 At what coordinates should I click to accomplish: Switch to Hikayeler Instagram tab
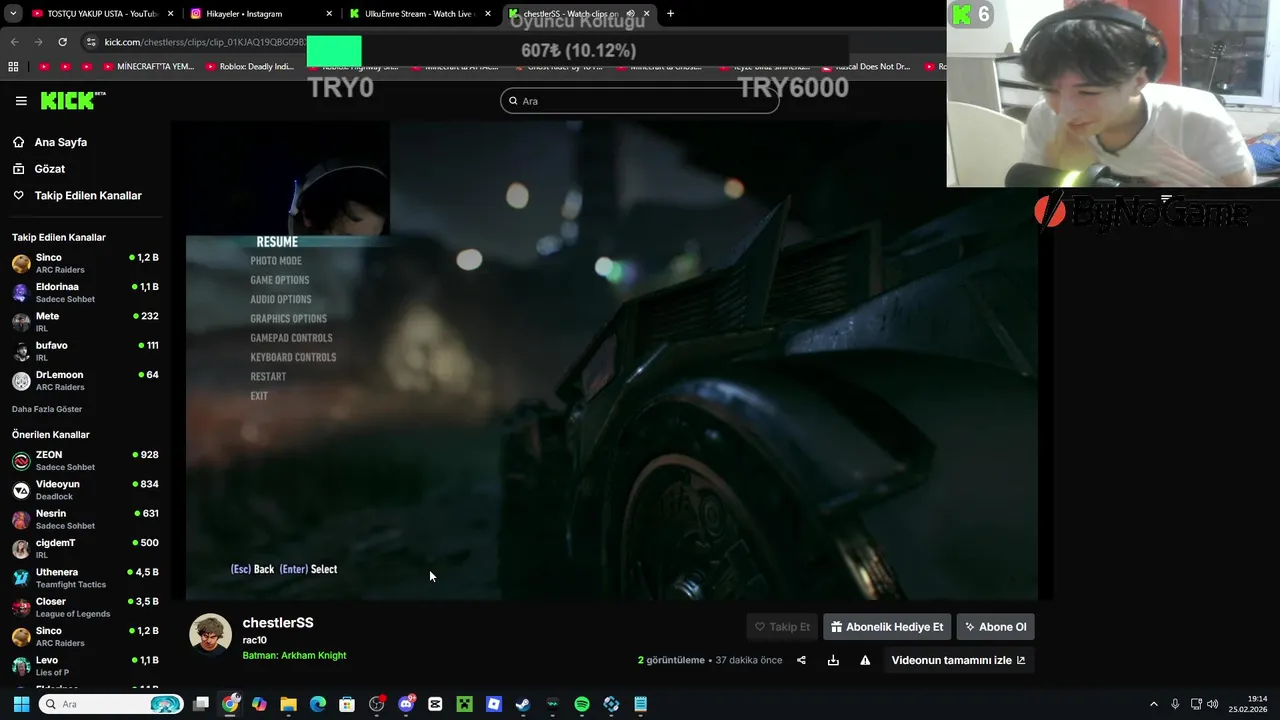pos(260,14)
